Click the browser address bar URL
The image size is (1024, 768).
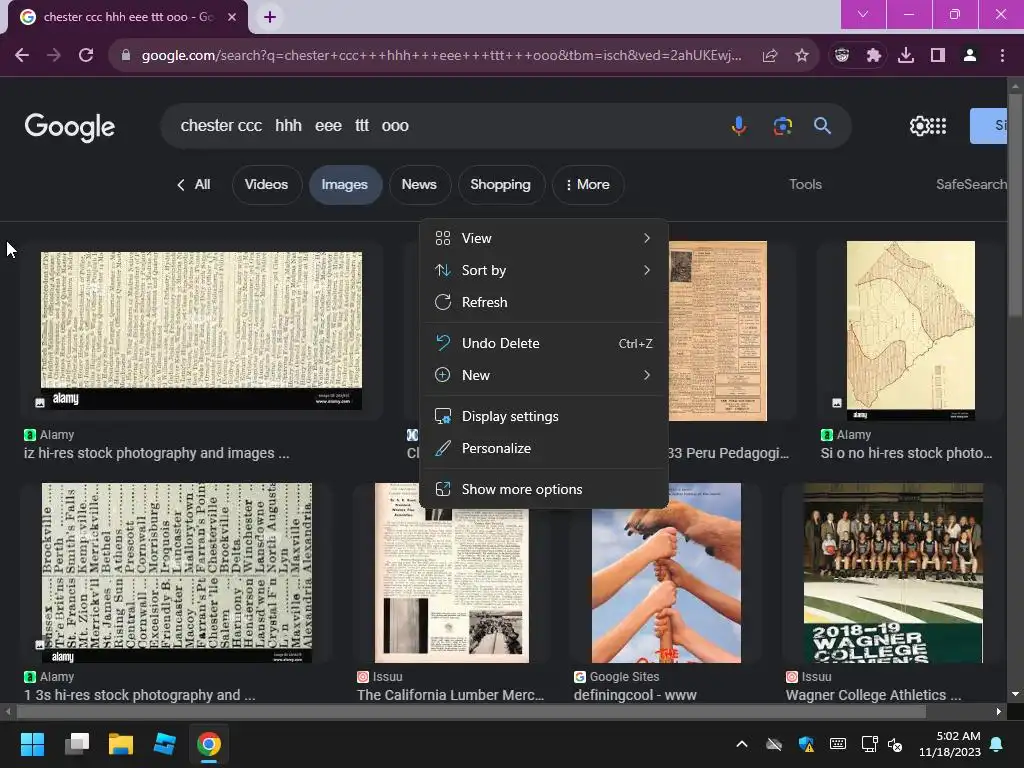coord(441,56)
